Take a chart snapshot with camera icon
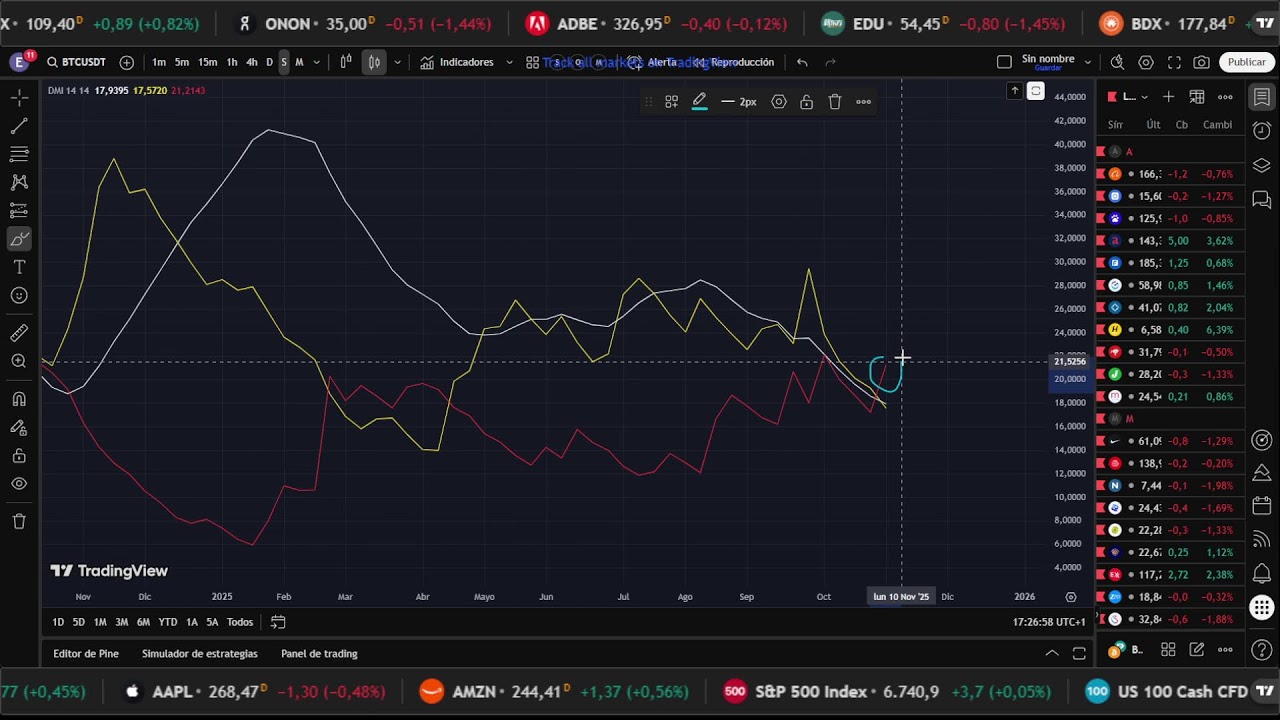Viewport: 1280px width, 720px height. click(x=1202, y=62)
